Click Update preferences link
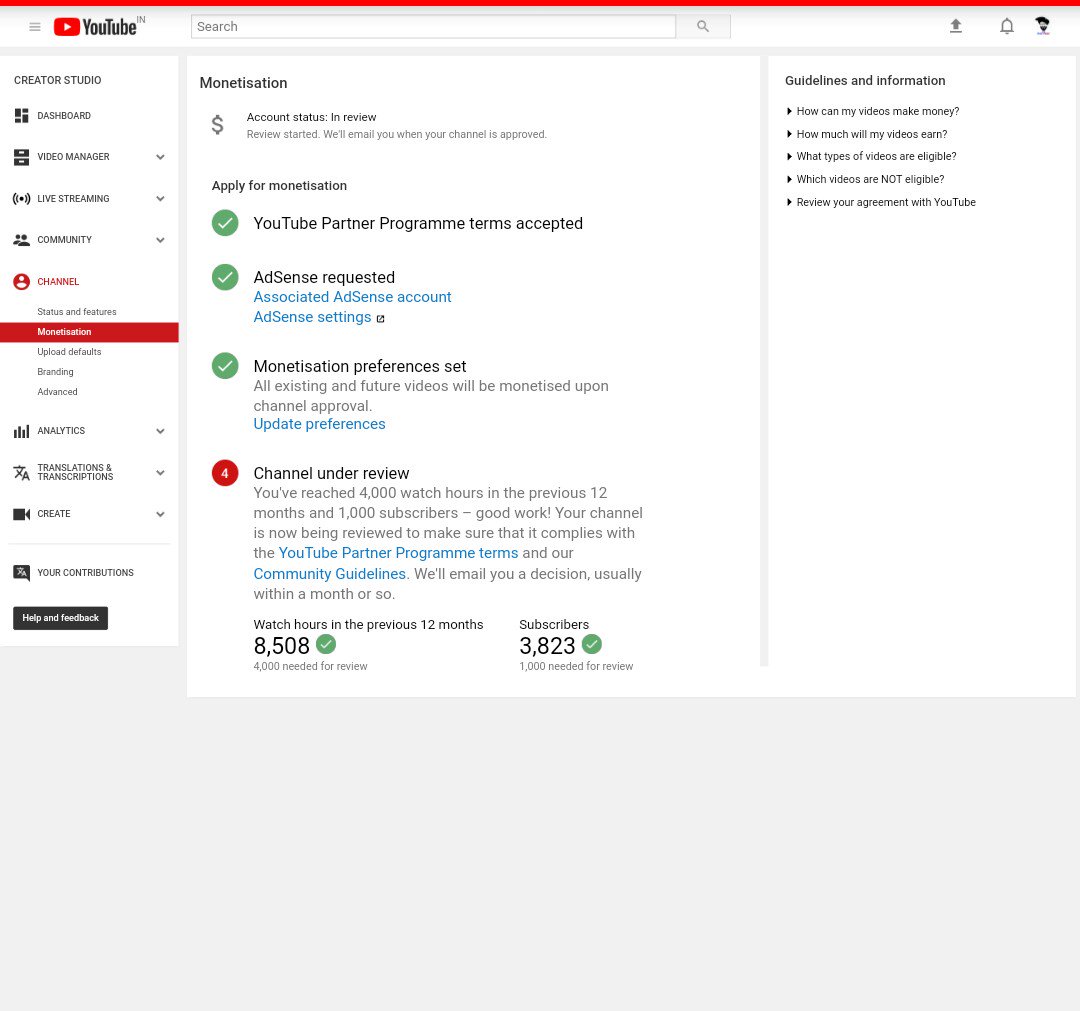This screenshot has width=1080, height=1011. (x=319, y=424)
